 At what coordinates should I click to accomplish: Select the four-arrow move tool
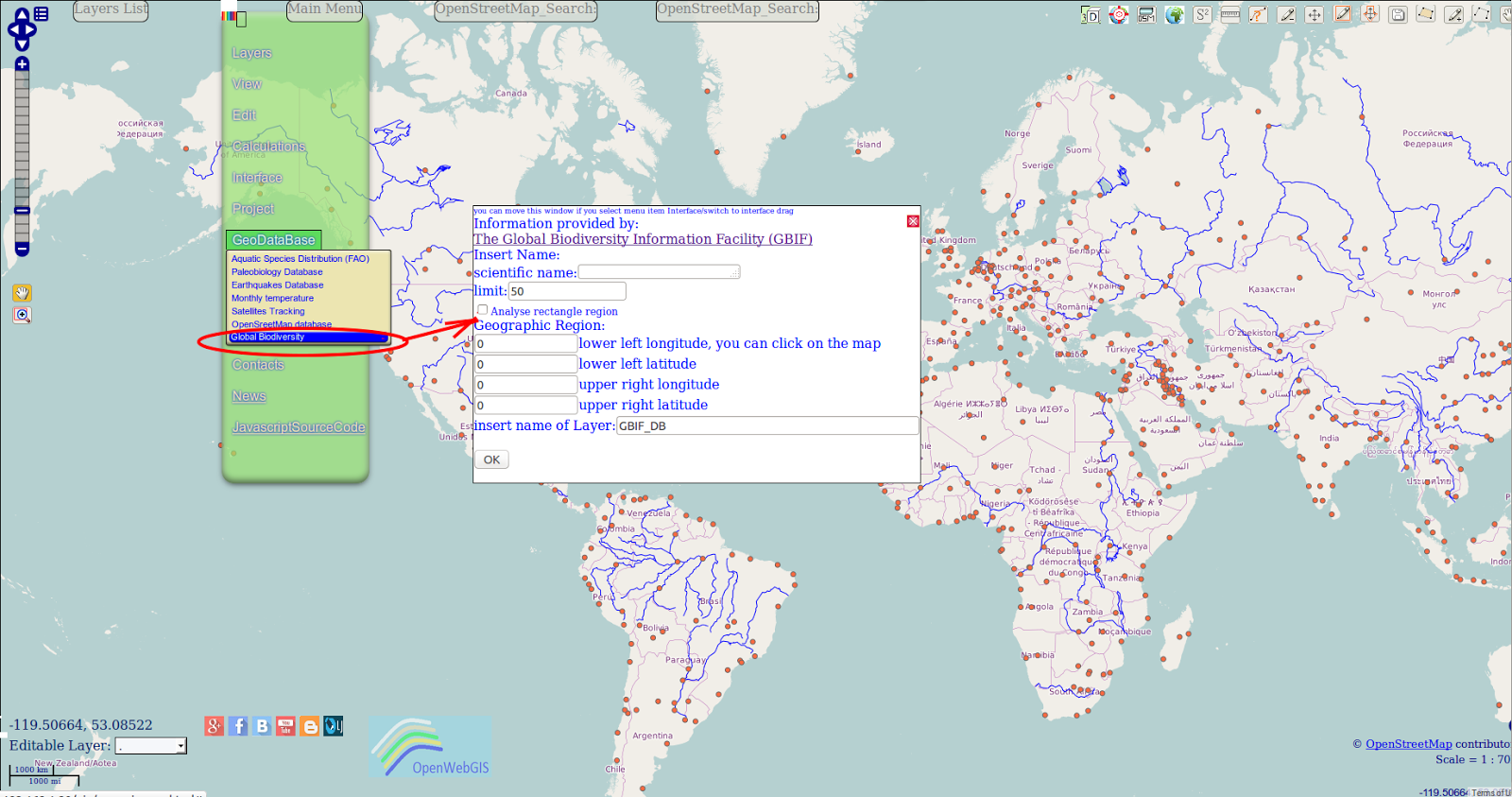click(1314, 15)
